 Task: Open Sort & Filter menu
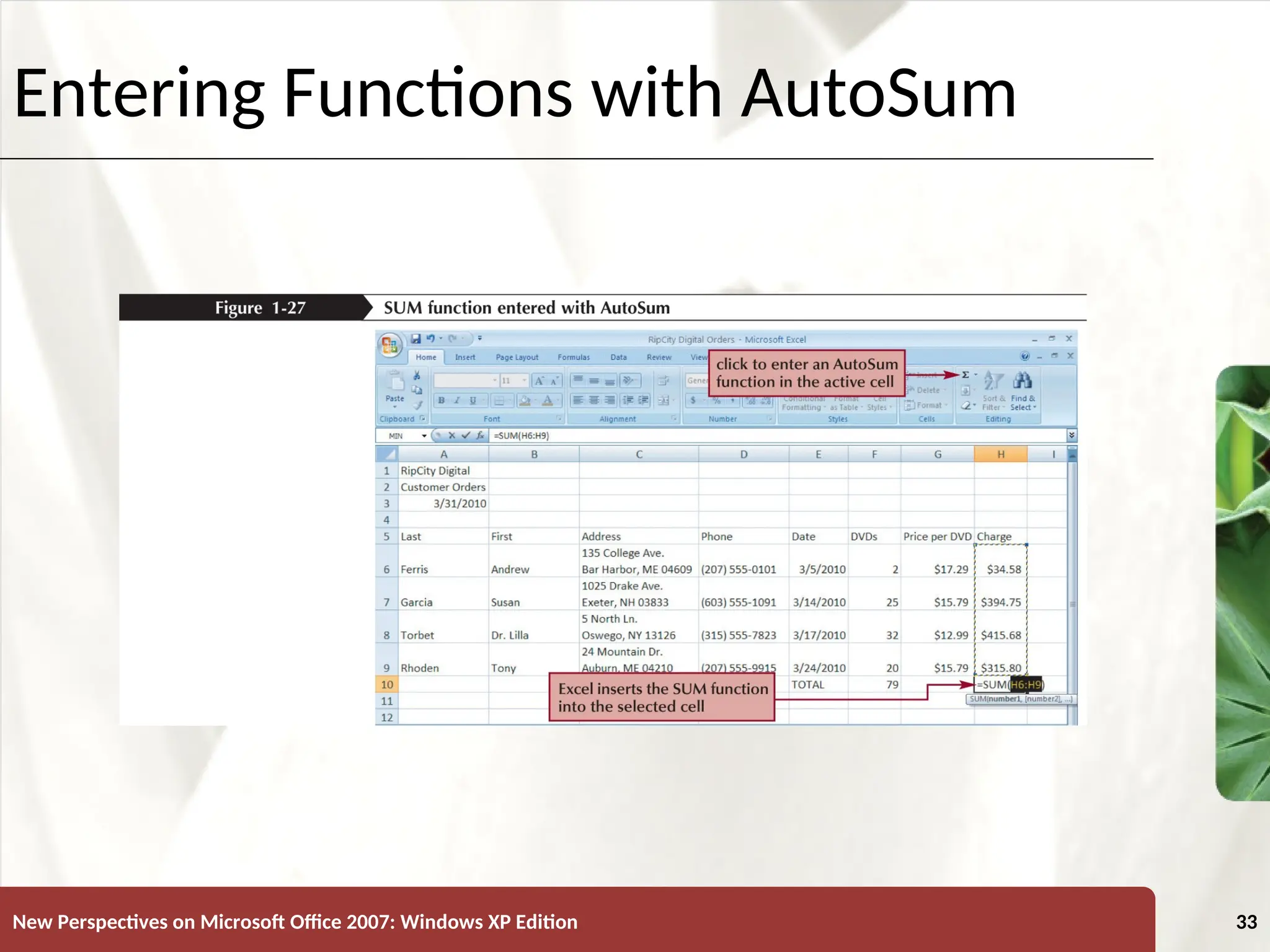[x=993, y=390]
